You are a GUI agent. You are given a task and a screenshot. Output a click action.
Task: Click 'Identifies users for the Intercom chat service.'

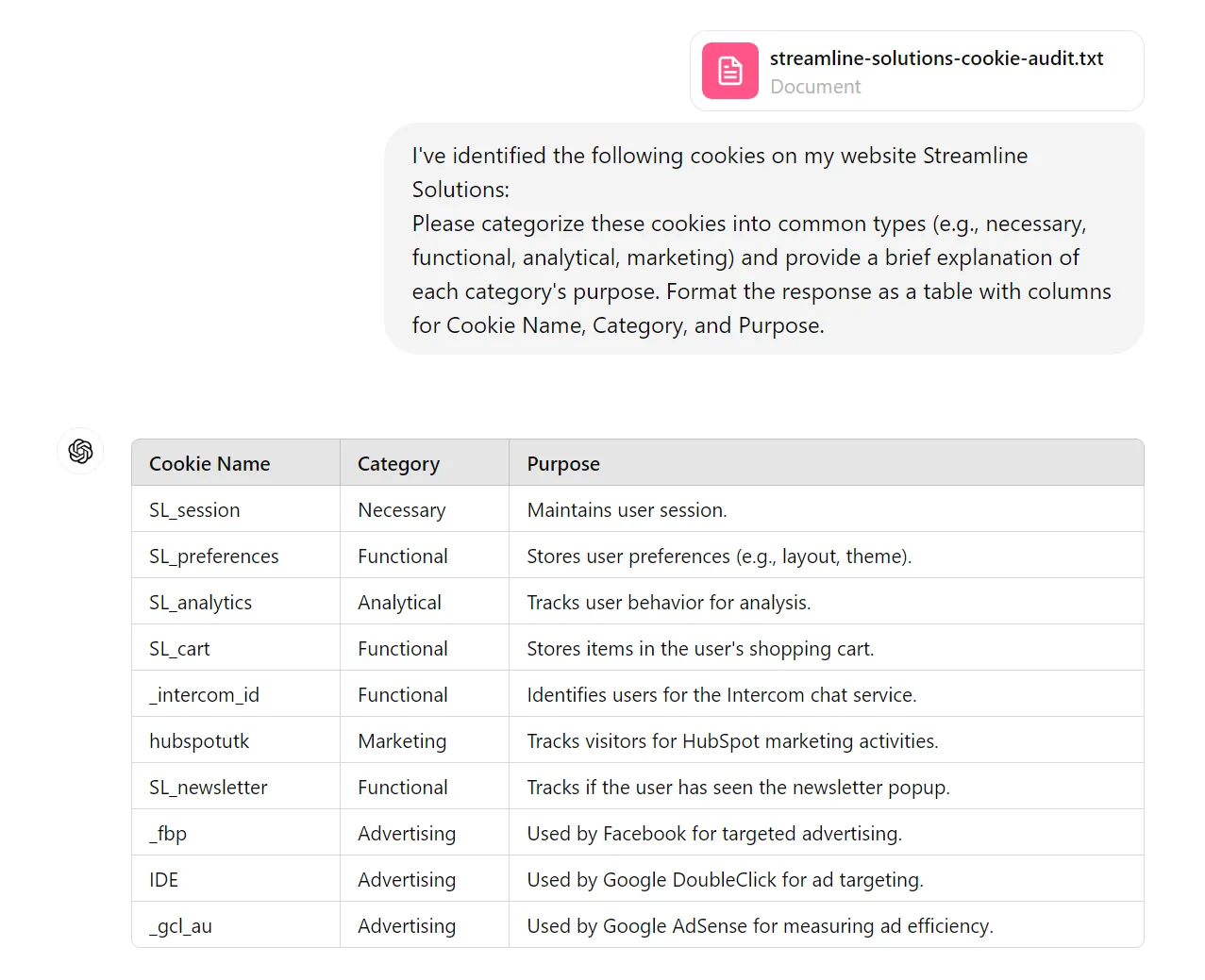point(722,694)
